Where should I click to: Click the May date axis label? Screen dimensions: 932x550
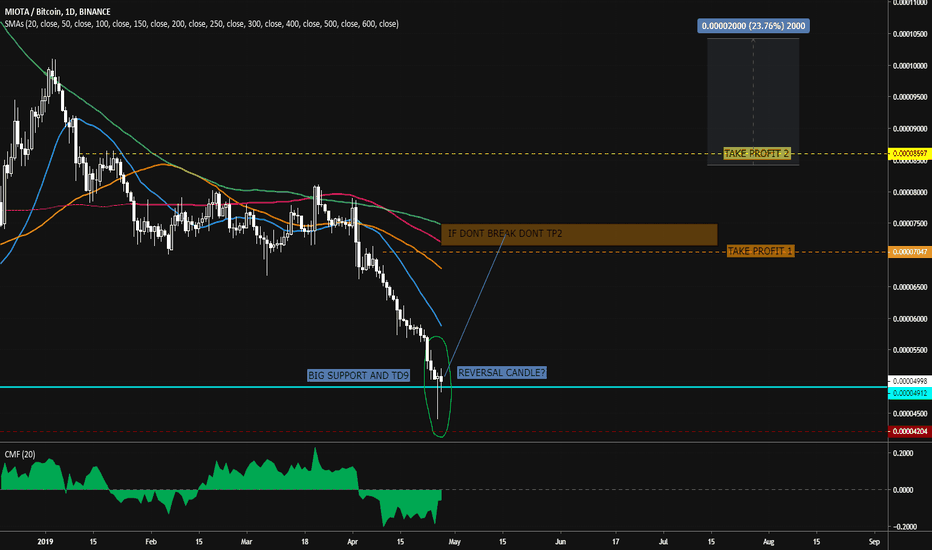(x=454, y=542)
